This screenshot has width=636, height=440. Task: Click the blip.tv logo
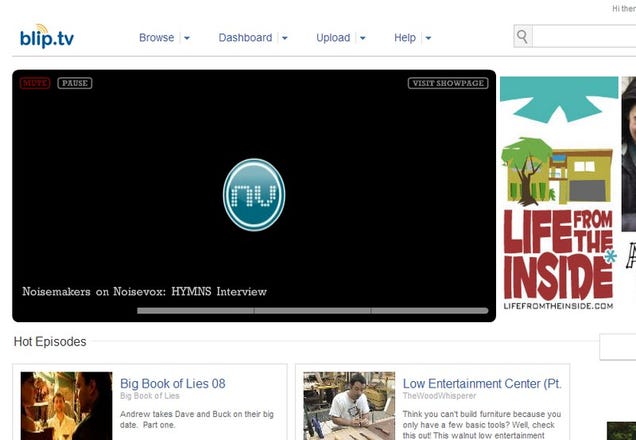pyautogui.click(x=47, y=36)
